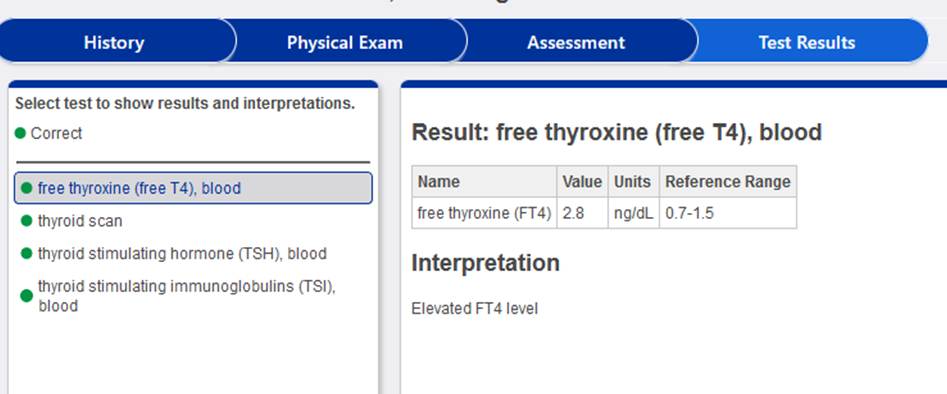Screen dimensions: 947x394
Task: Click the ng/dL units cell
Action: coord(634,213)
